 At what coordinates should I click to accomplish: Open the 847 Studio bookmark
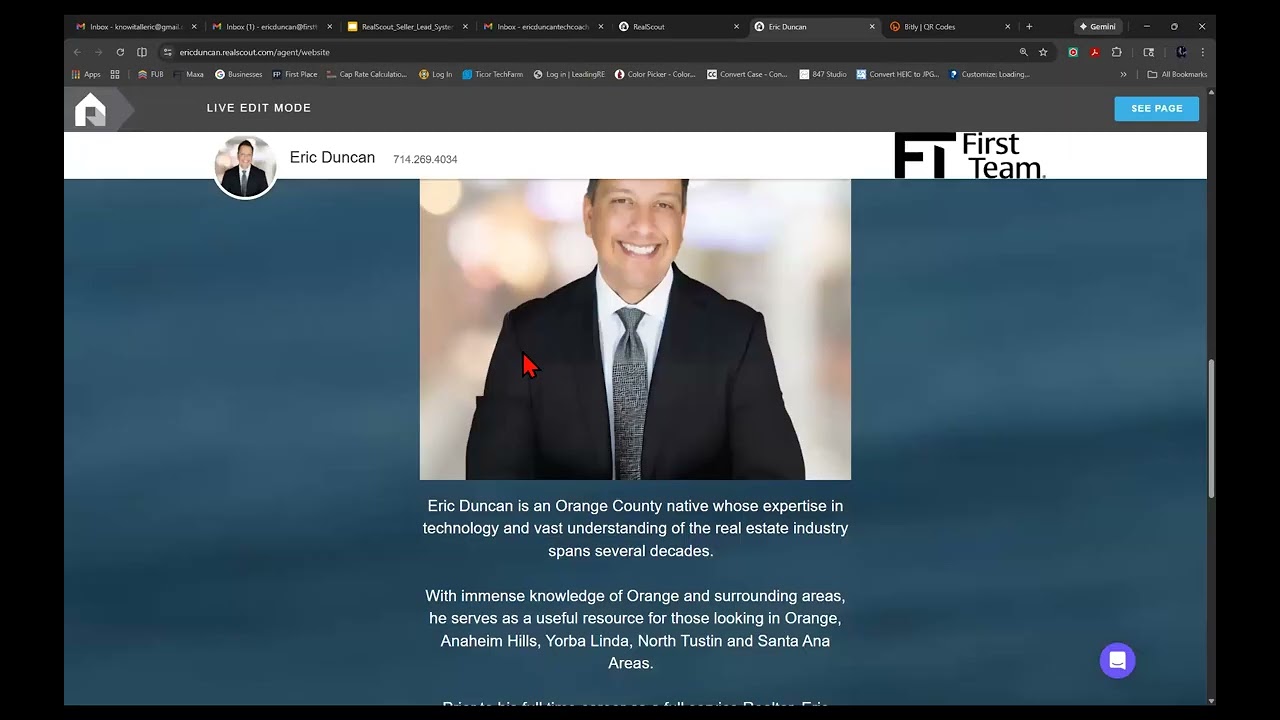tap(823, 74)
